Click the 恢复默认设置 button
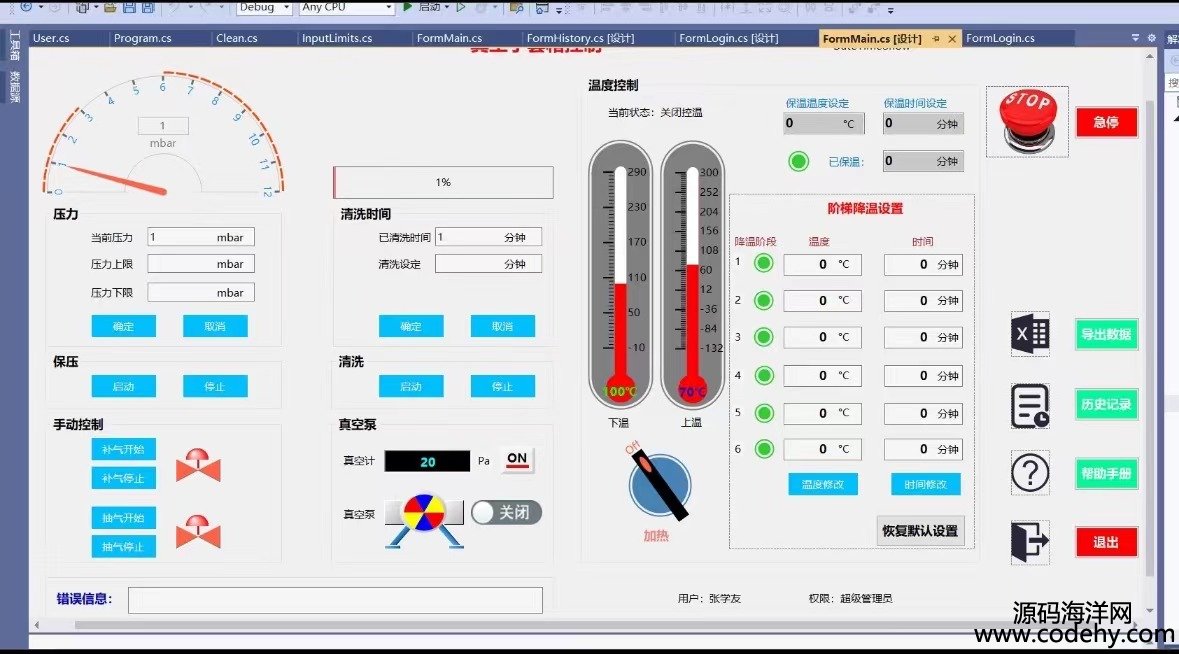Image resolution: width=1179 pixels, height=654 pixels. point(920,531)
